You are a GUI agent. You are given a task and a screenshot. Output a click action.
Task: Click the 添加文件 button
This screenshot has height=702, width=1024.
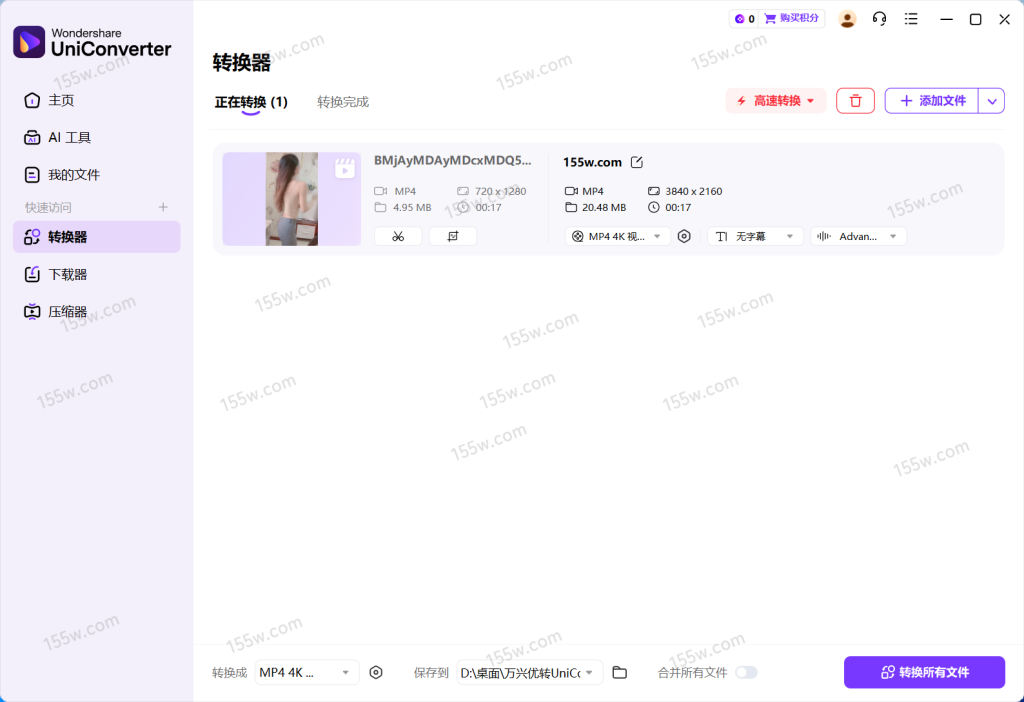click(x=931, y=101)
